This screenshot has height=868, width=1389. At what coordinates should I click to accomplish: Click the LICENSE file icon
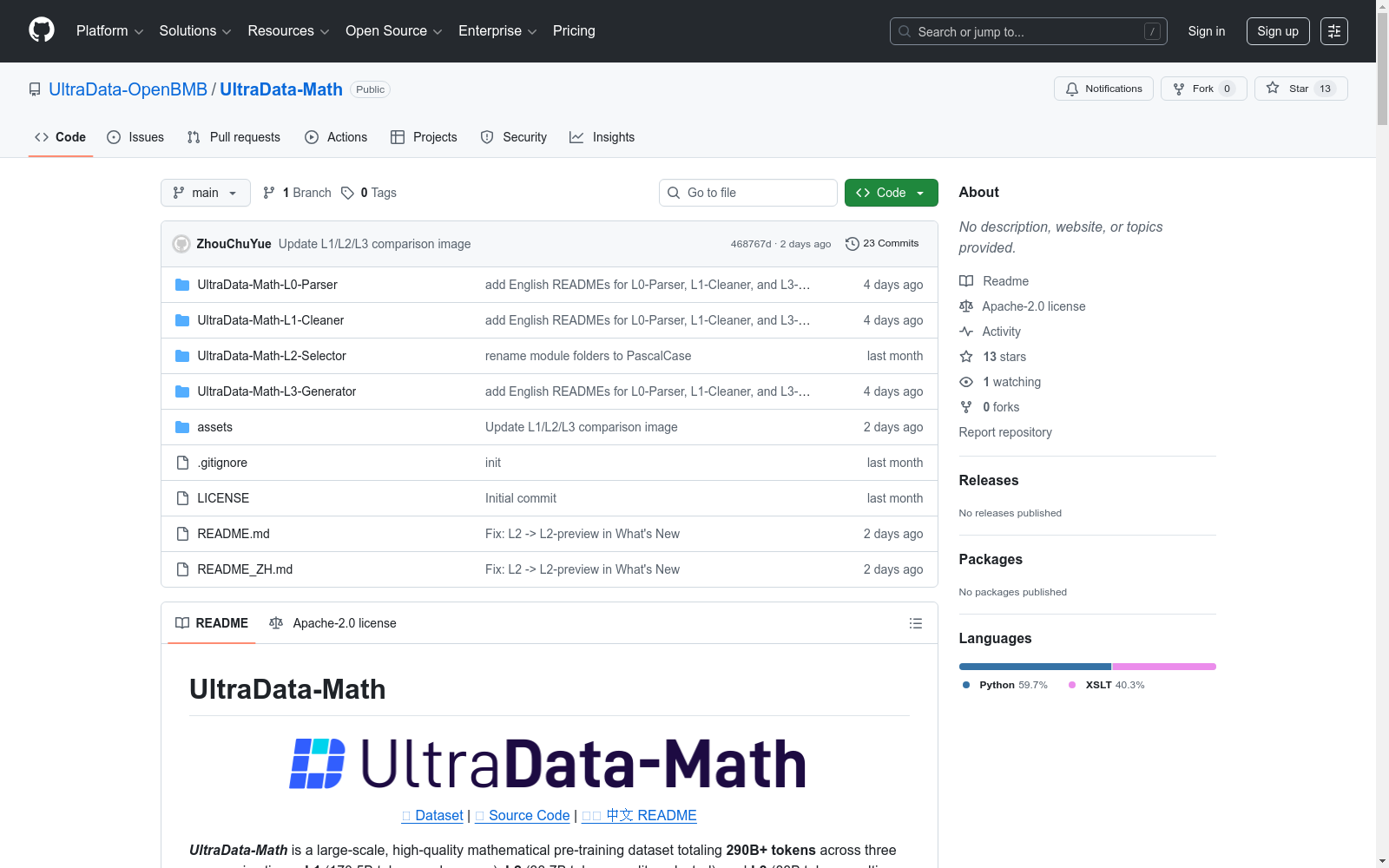tap(182, 498)
